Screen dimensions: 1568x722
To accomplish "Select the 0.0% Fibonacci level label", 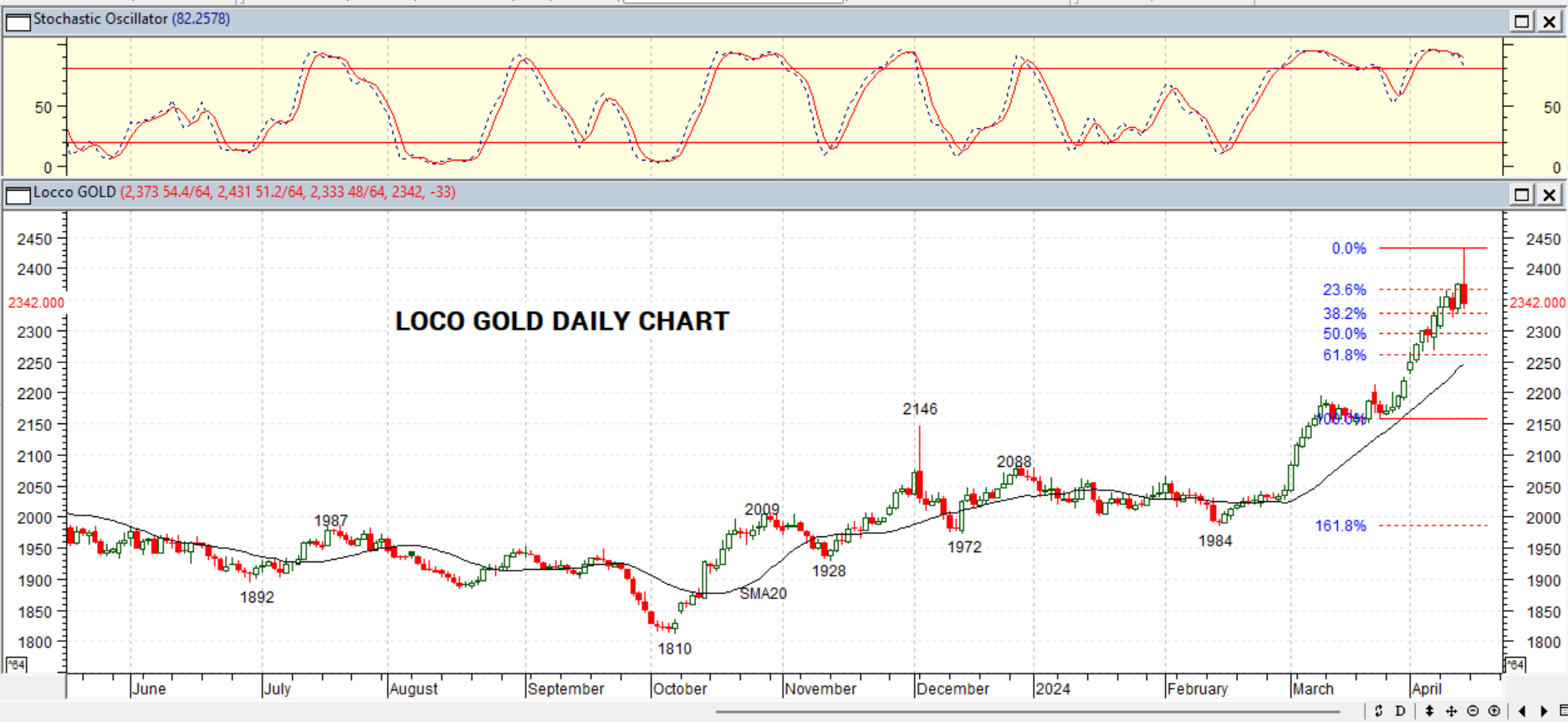I will 1349,248.
